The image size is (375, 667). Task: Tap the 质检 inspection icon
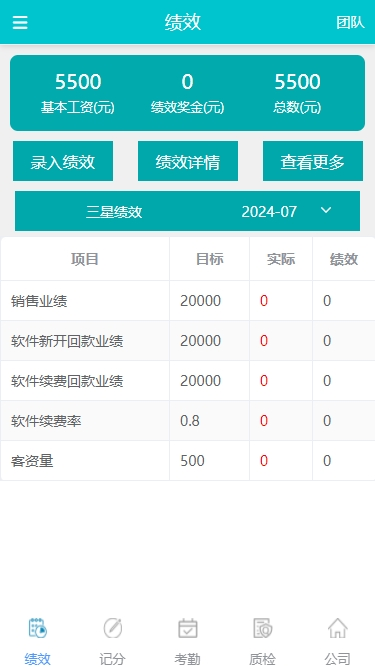[262, 628]
